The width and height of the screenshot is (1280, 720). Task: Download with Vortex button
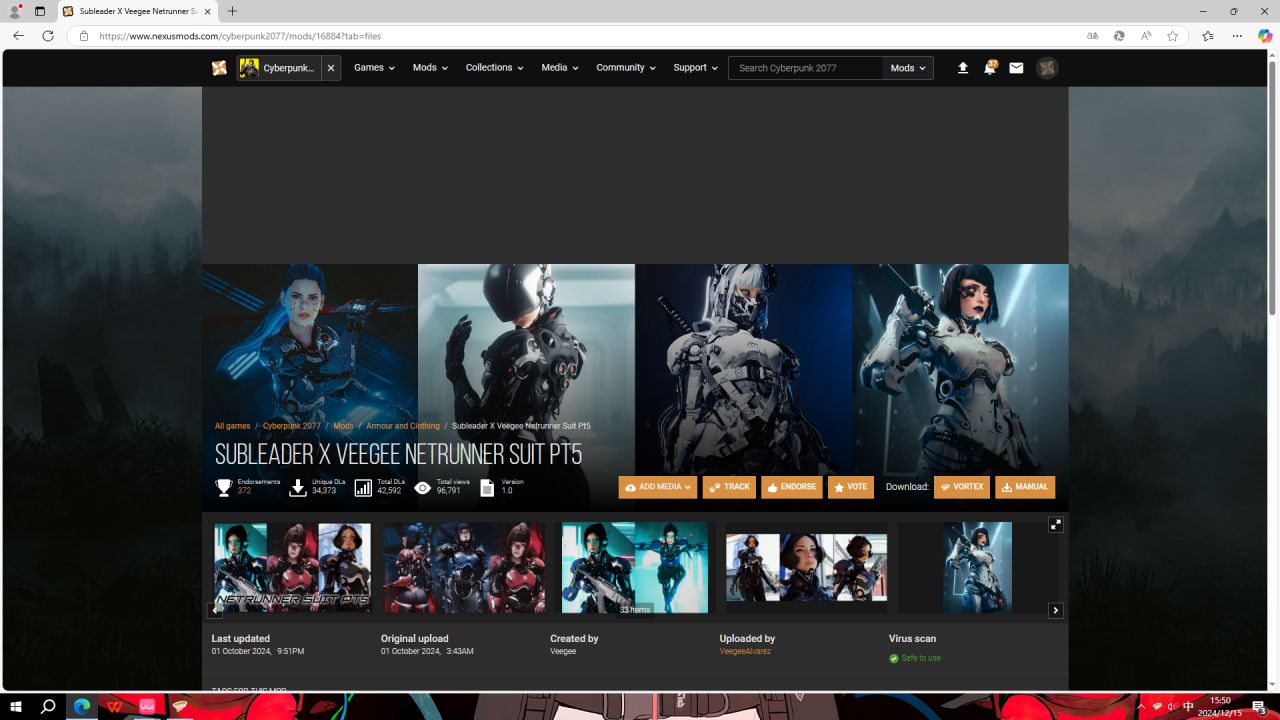(x=962, y=487)
